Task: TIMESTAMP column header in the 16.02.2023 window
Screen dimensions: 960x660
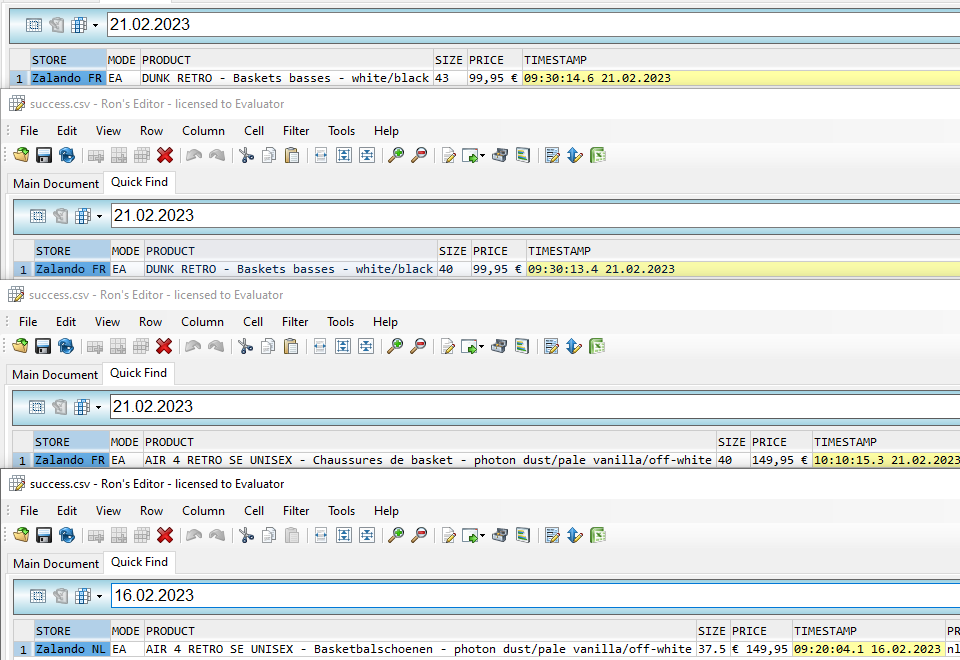Action: click(x=869, y=631)
